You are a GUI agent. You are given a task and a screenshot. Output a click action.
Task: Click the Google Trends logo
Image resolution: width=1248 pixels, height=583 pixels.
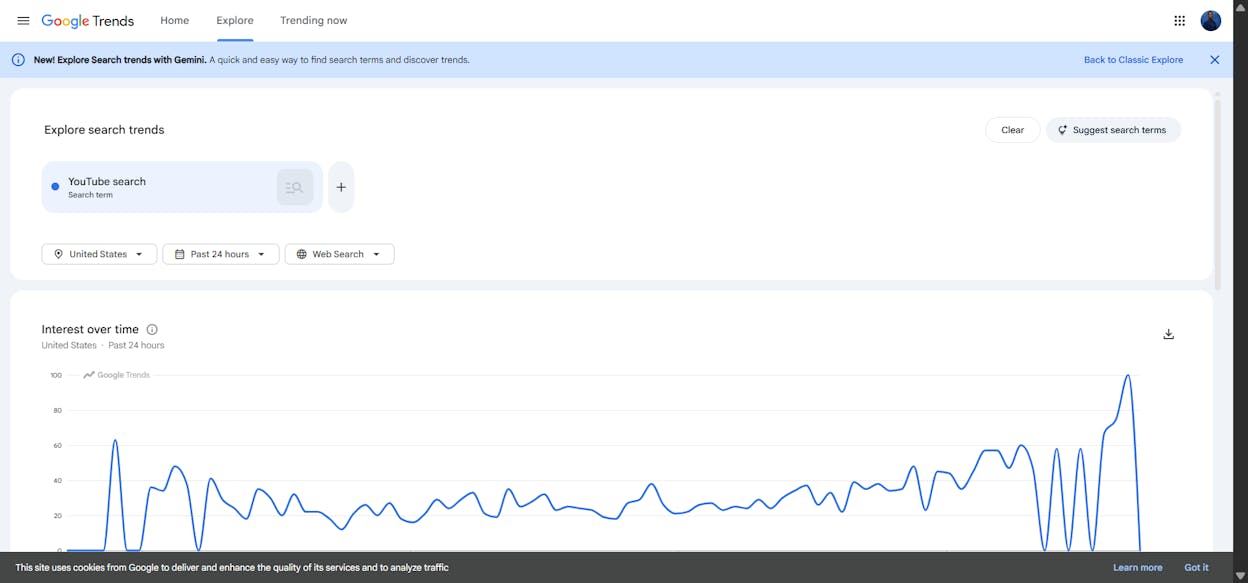click(x=88, y=20)
